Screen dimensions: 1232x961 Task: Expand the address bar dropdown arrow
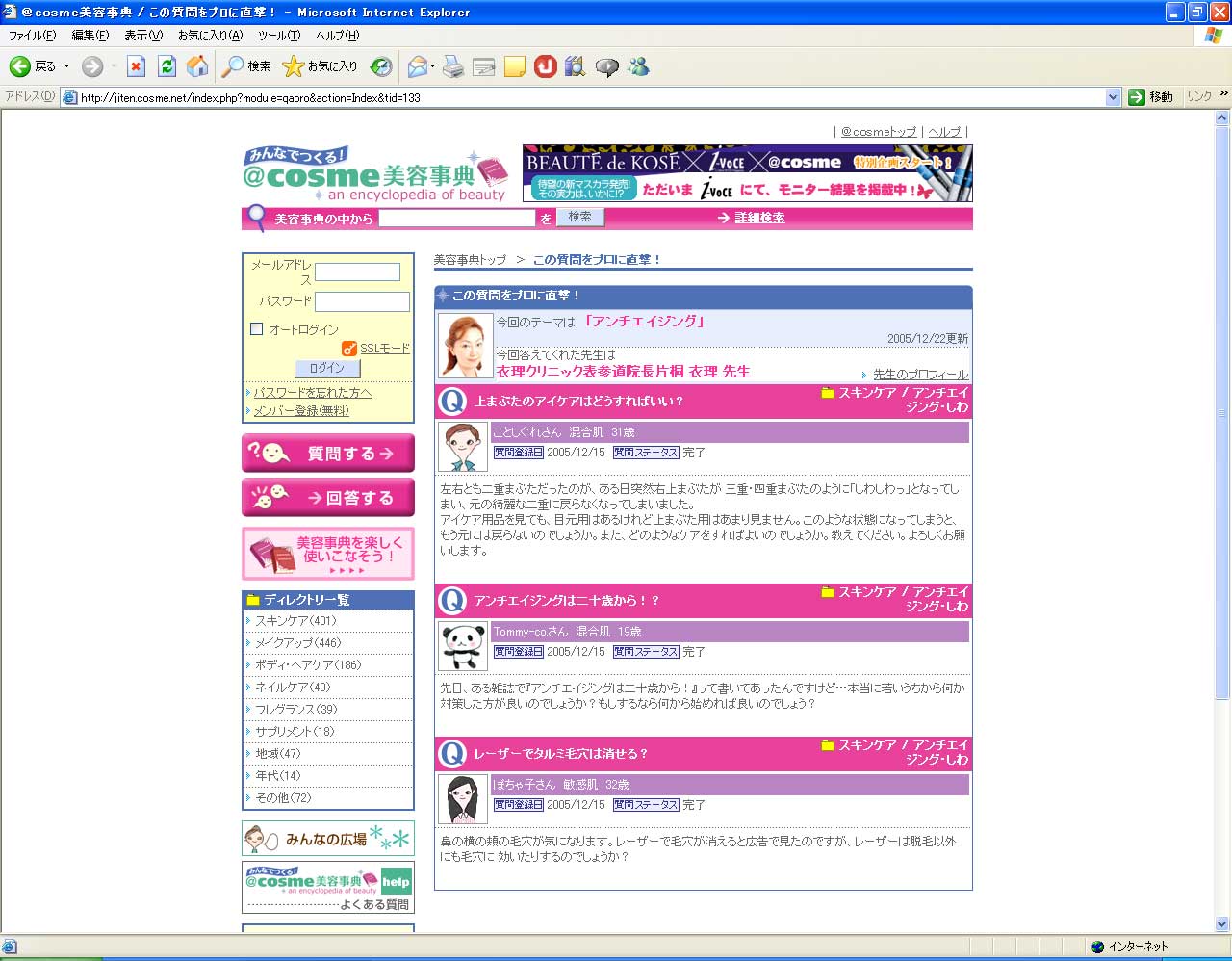[1113, 97]
